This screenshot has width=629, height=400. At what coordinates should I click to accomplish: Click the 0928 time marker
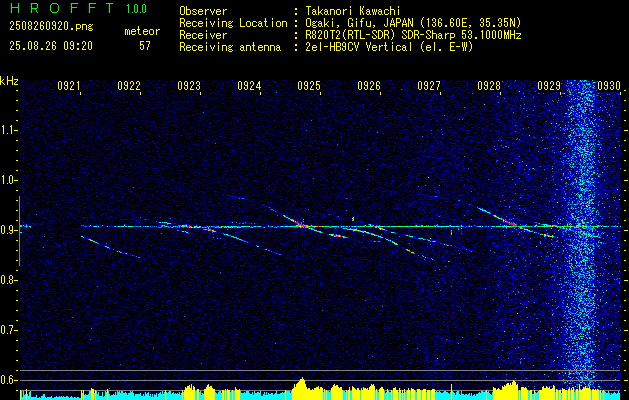point(489,85)
